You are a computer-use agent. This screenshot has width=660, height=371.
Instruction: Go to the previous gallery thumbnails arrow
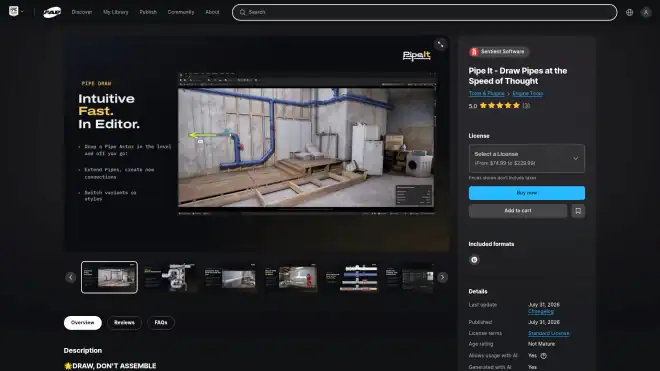[70, 277]
